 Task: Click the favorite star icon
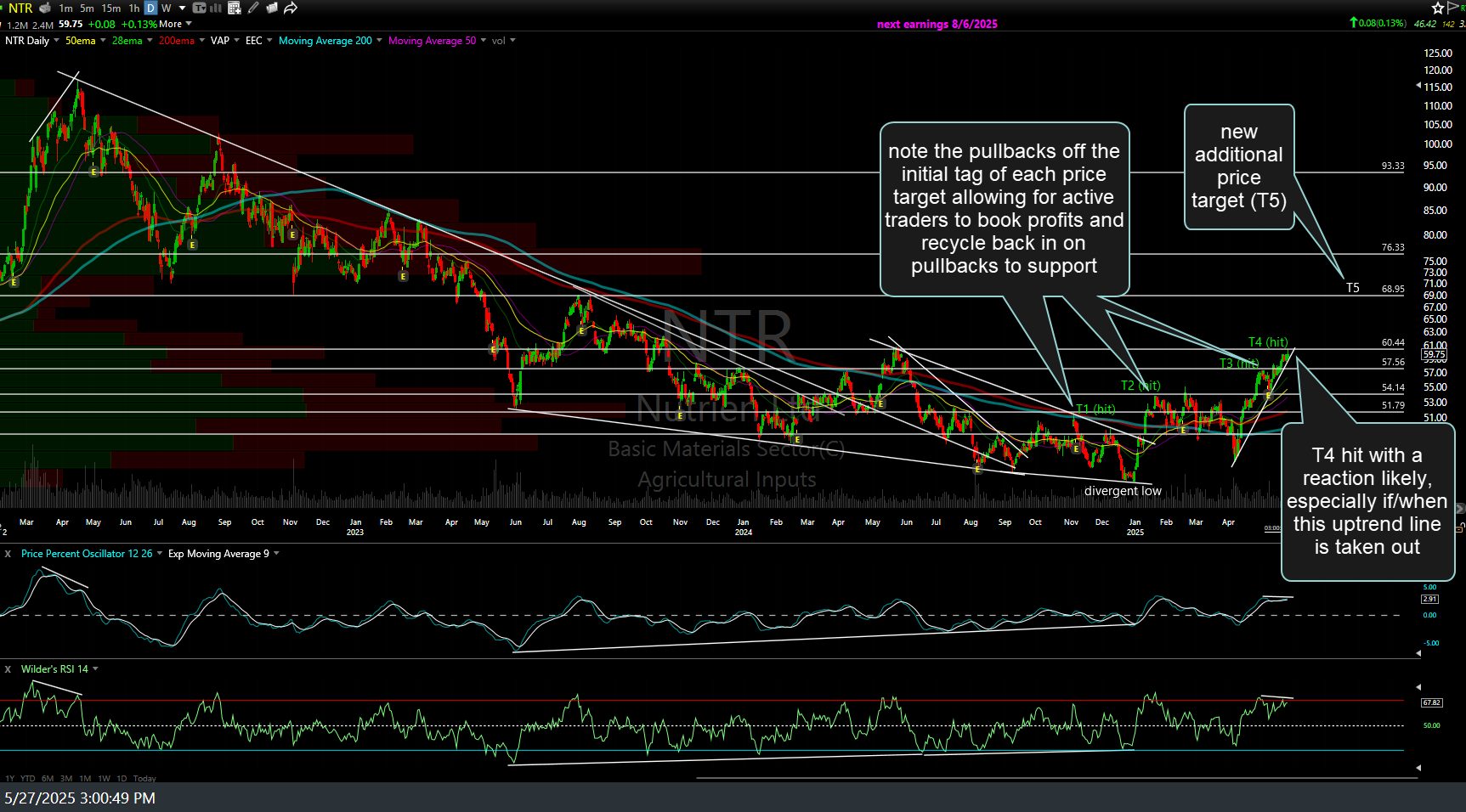pyautogui.click(x=1437, y=8)
